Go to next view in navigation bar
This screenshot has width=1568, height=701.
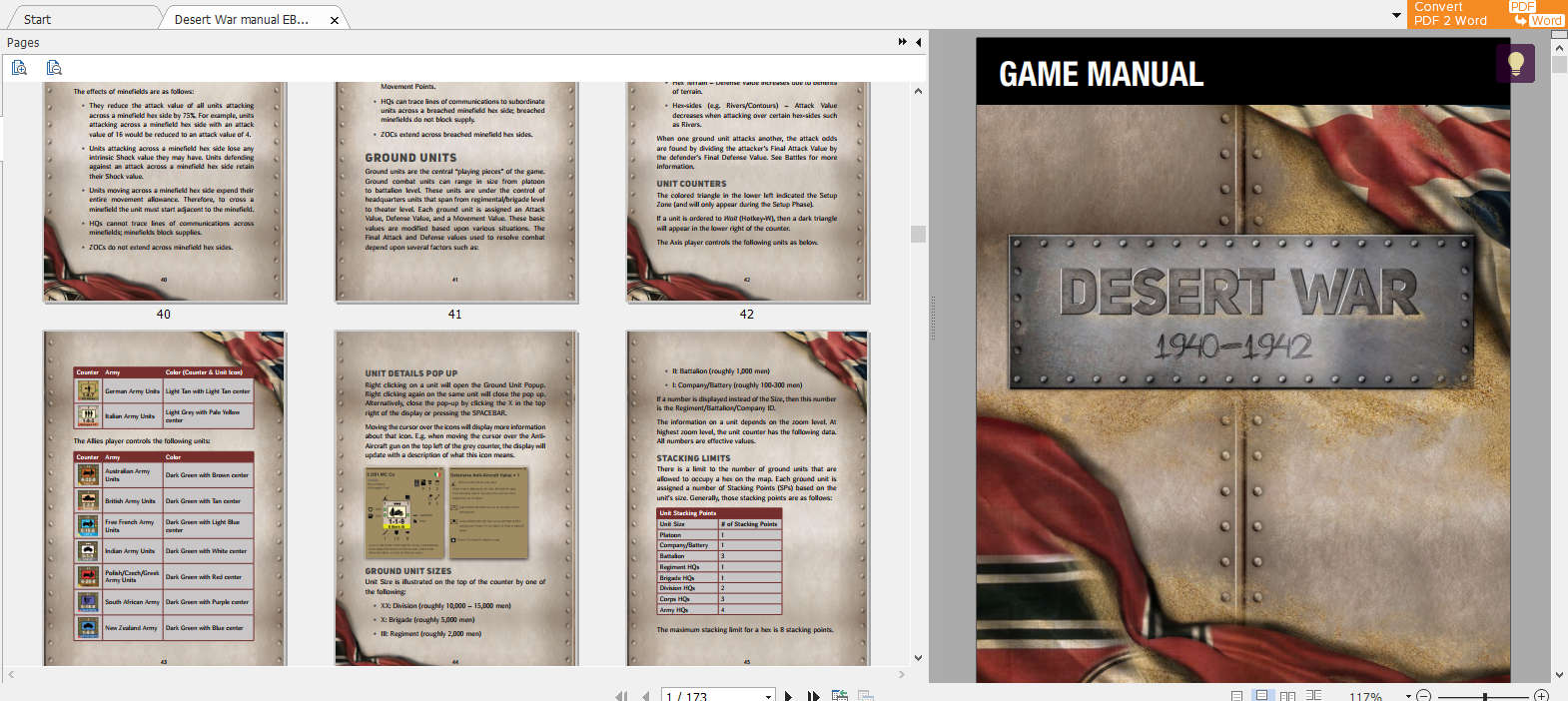(866, 696)
